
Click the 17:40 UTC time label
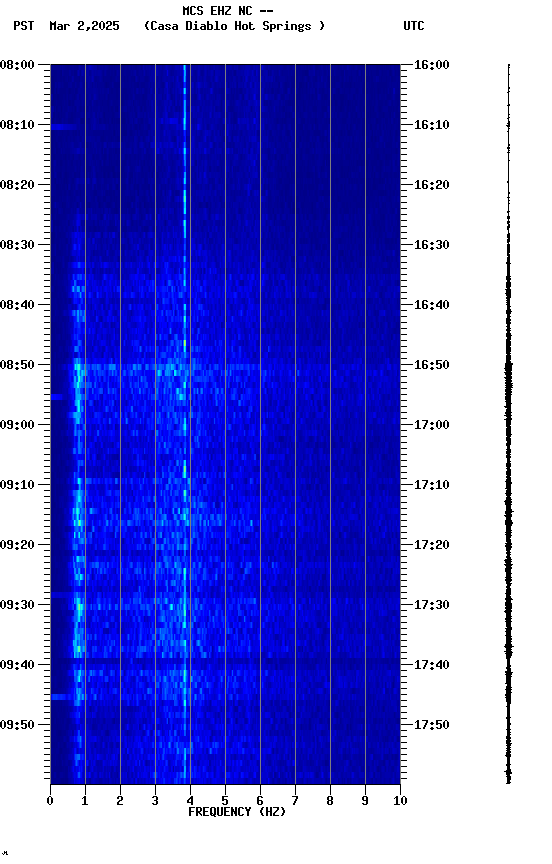click(x=432, y=665)
